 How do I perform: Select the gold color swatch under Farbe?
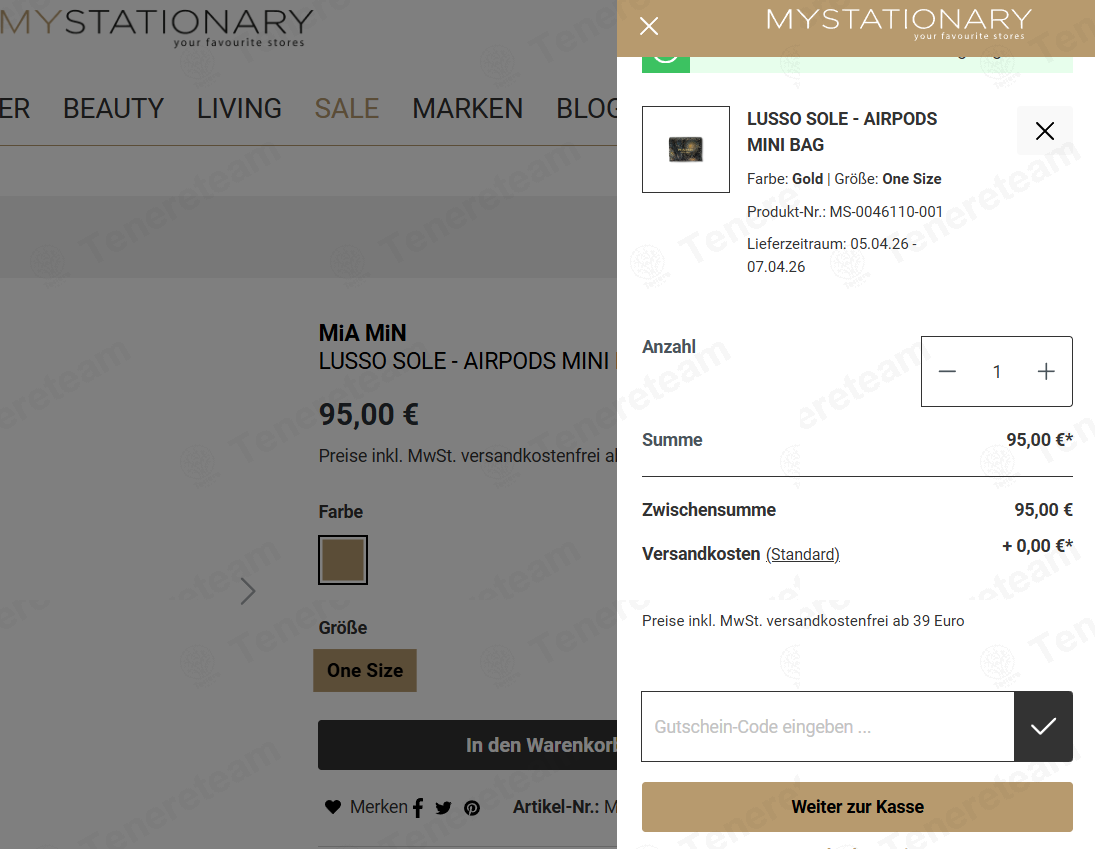click(x=343, y=560)
